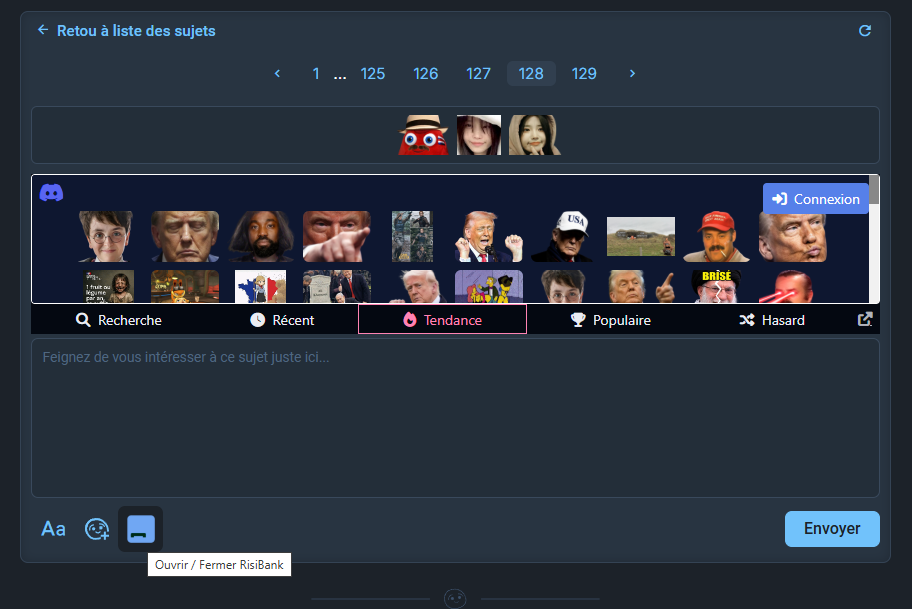
Task: Select the red hat mascot sticker
Action: (x=424, y=135)
